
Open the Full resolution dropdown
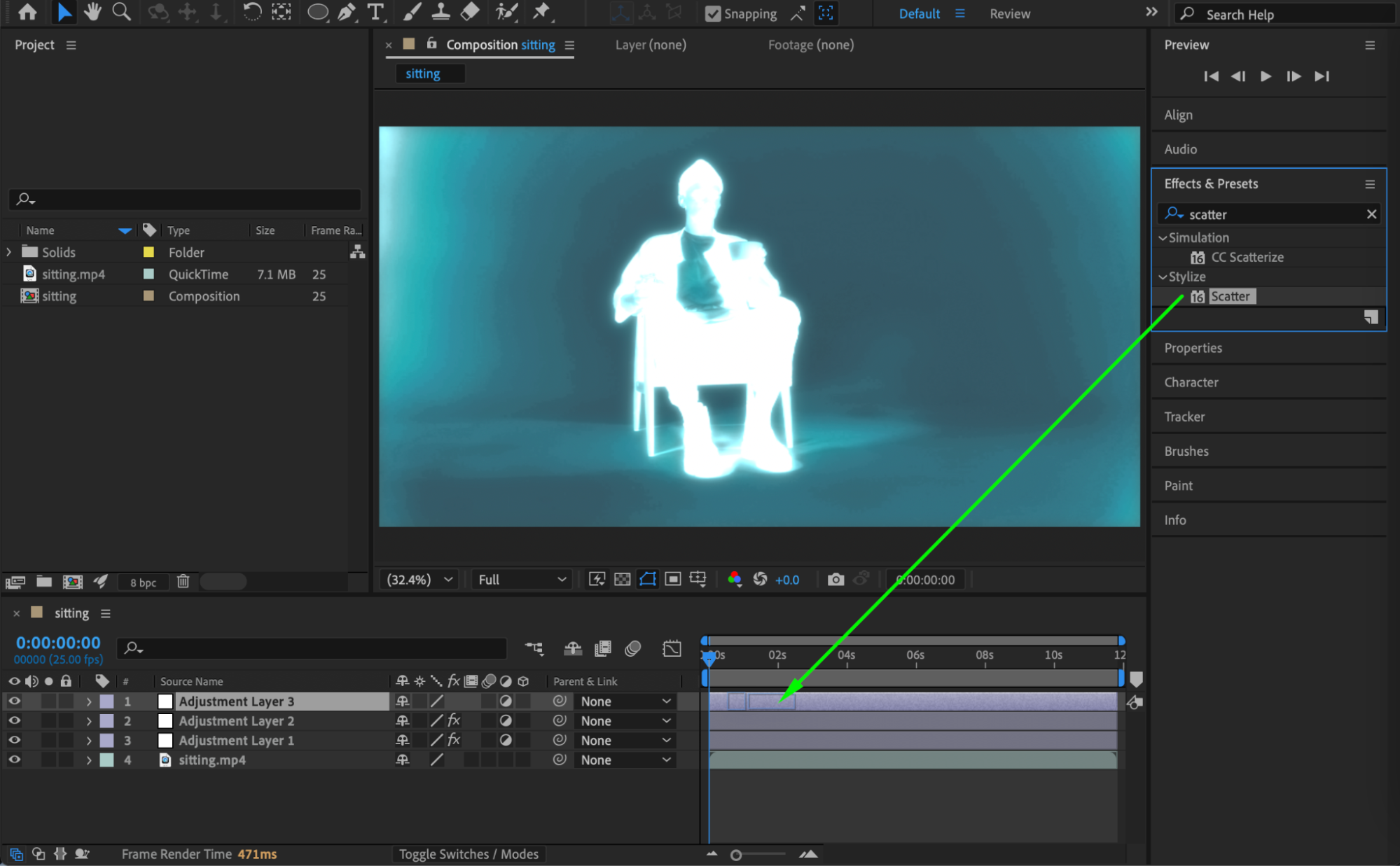(522, 580)
